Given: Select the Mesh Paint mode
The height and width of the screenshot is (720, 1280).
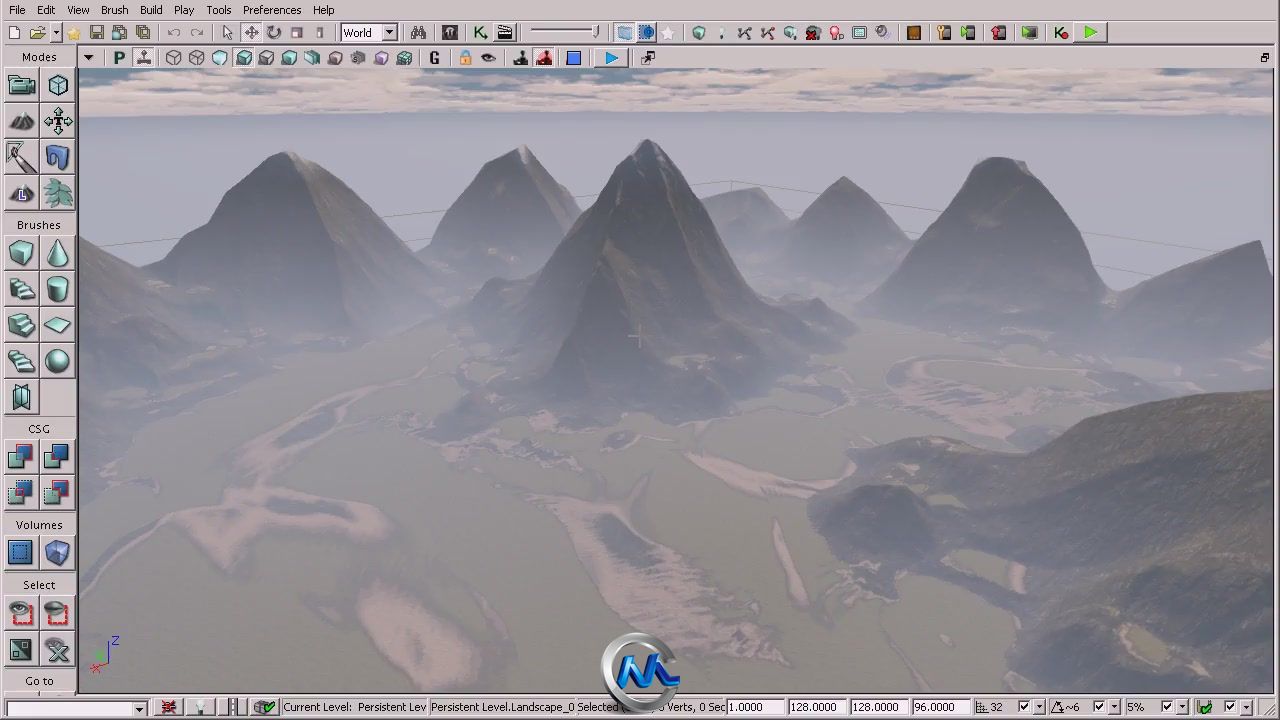Looking at the screenshot, I should pos(21,158).
